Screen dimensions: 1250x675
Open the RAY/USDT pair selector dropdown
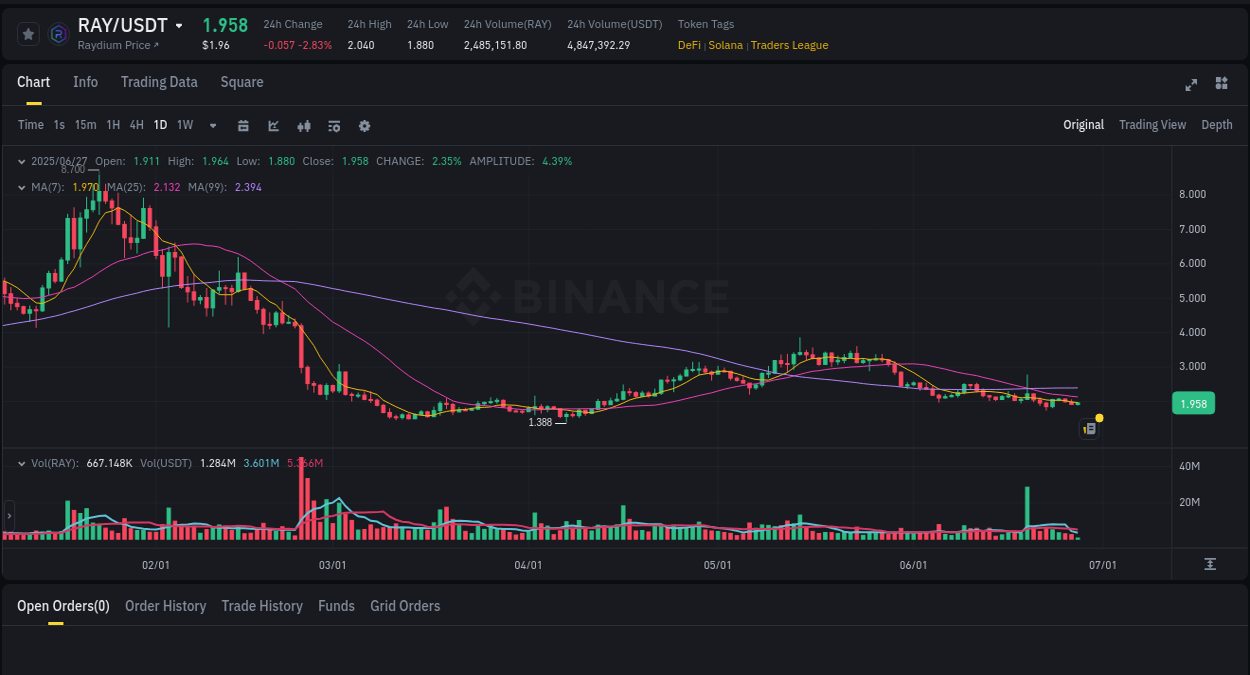[179, 25]
